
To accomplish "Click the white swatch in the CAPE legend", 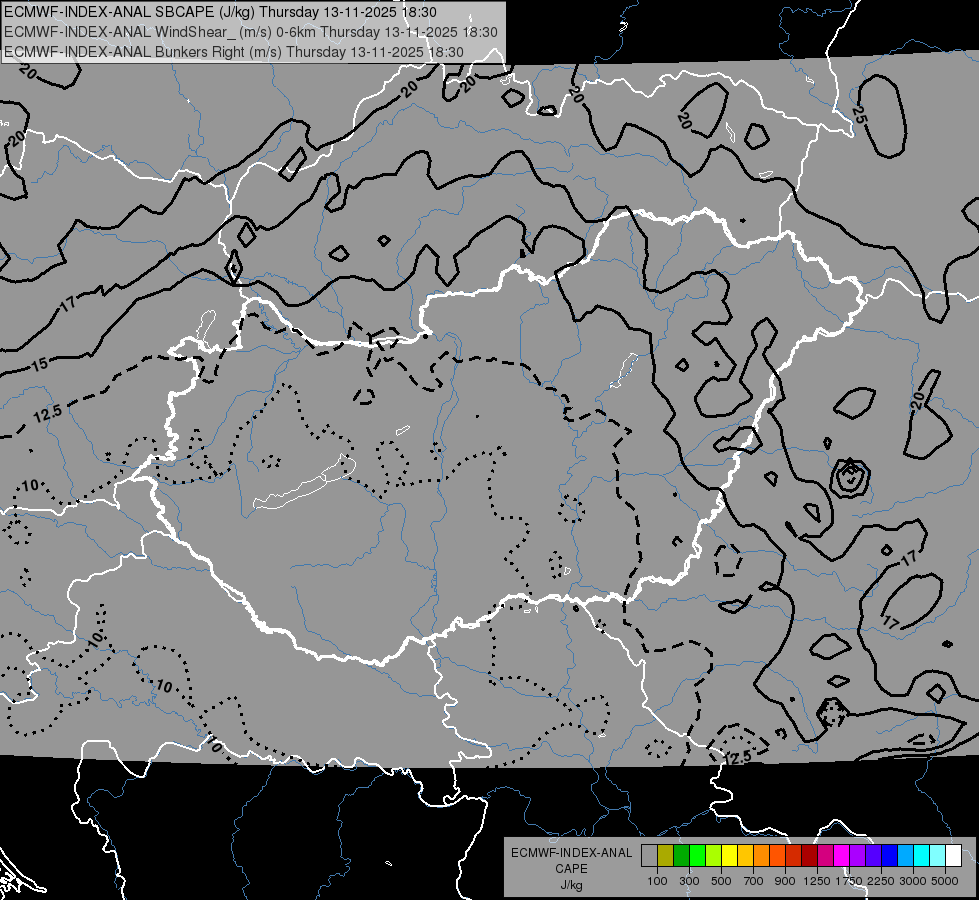I will click(953, 855).
